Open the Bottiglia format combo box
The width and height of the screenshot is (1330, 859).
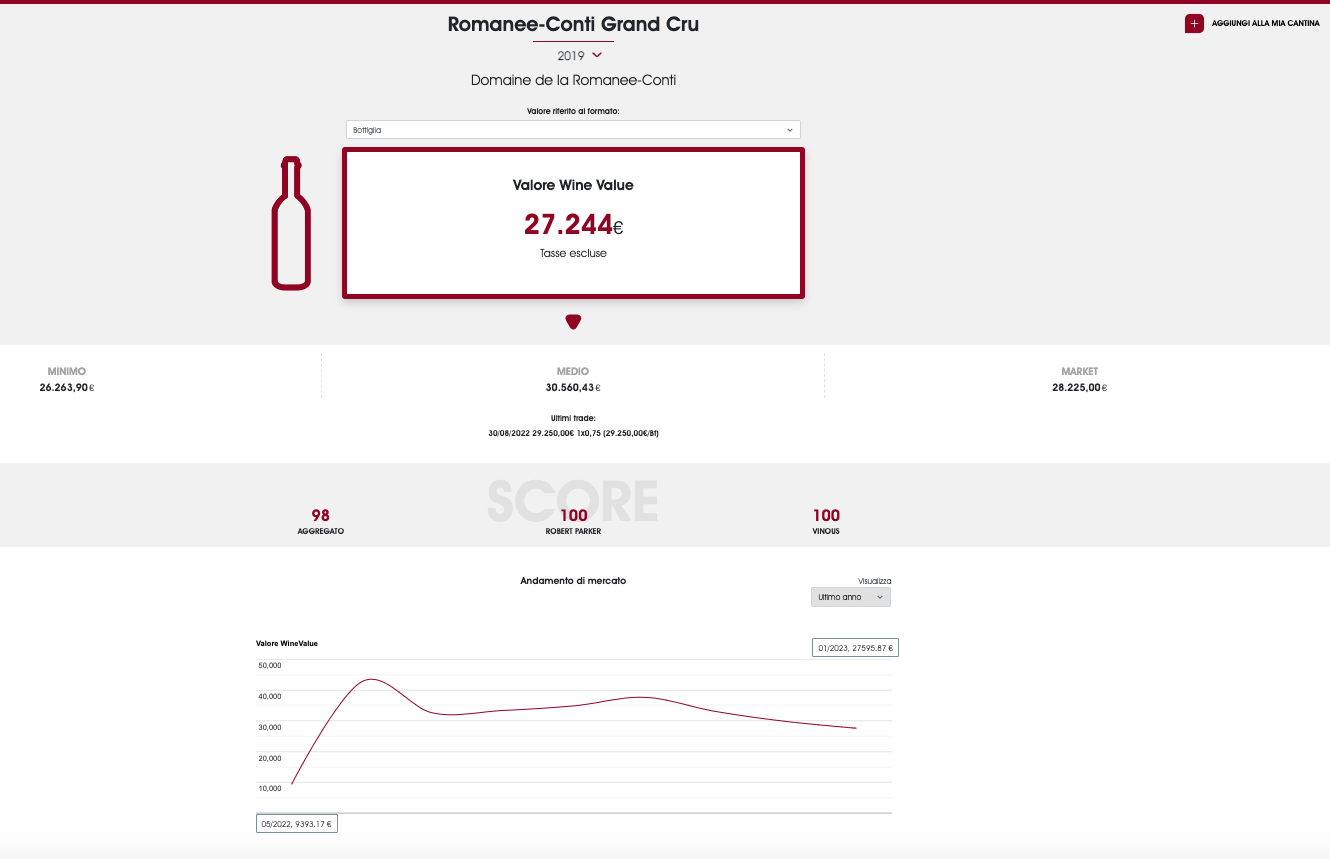573,130
